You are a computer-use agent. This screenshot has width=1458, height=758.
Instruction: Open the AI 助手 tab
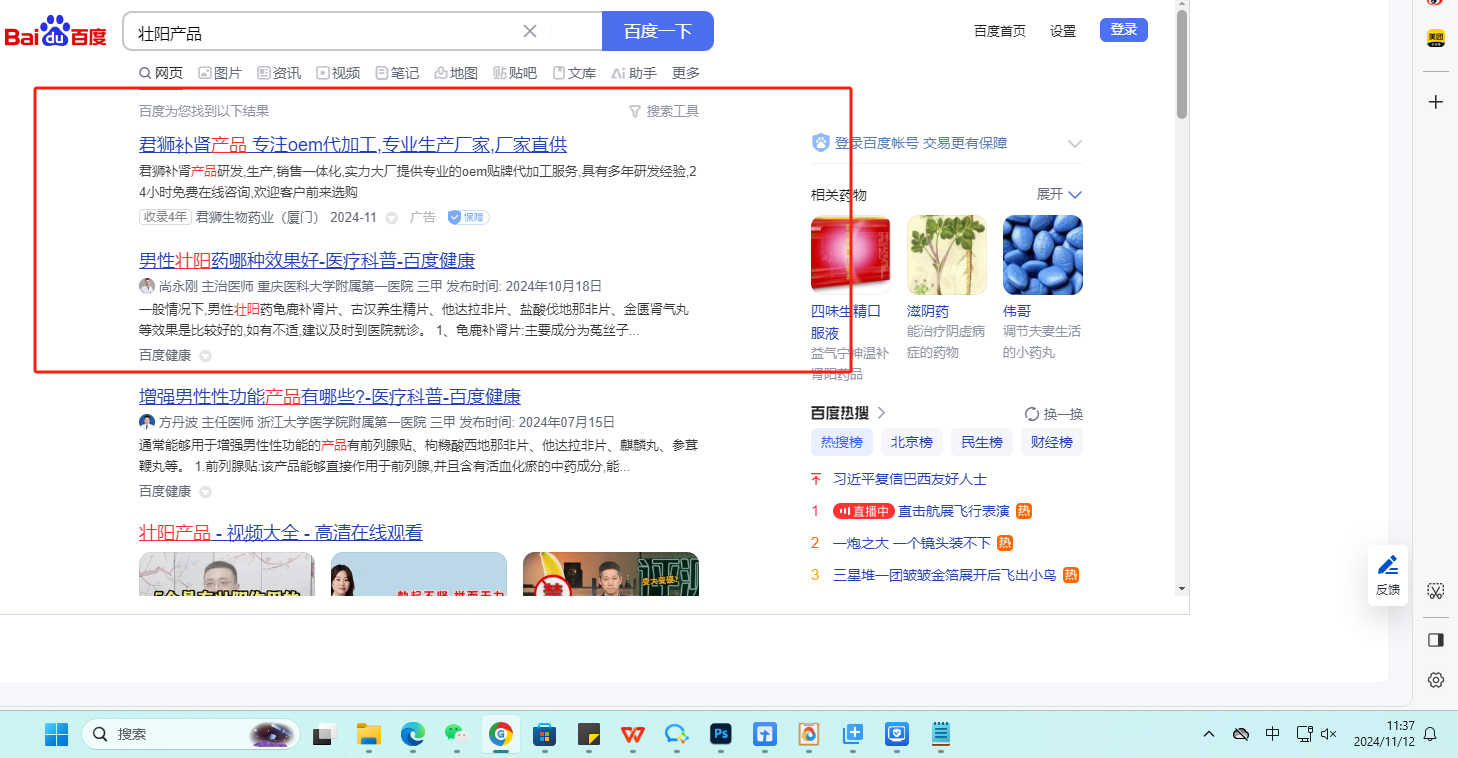tap(634, 73)
